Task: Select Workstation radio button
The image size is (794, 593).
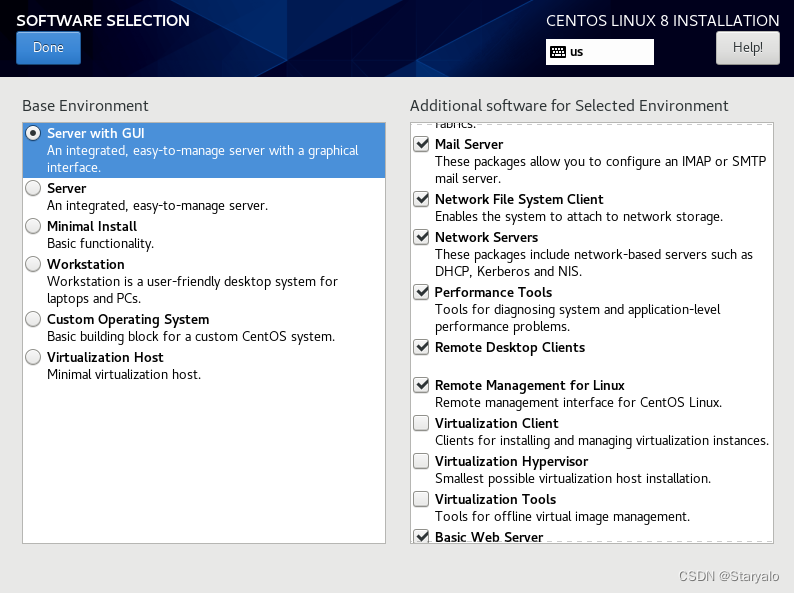Action: point(33,264)
